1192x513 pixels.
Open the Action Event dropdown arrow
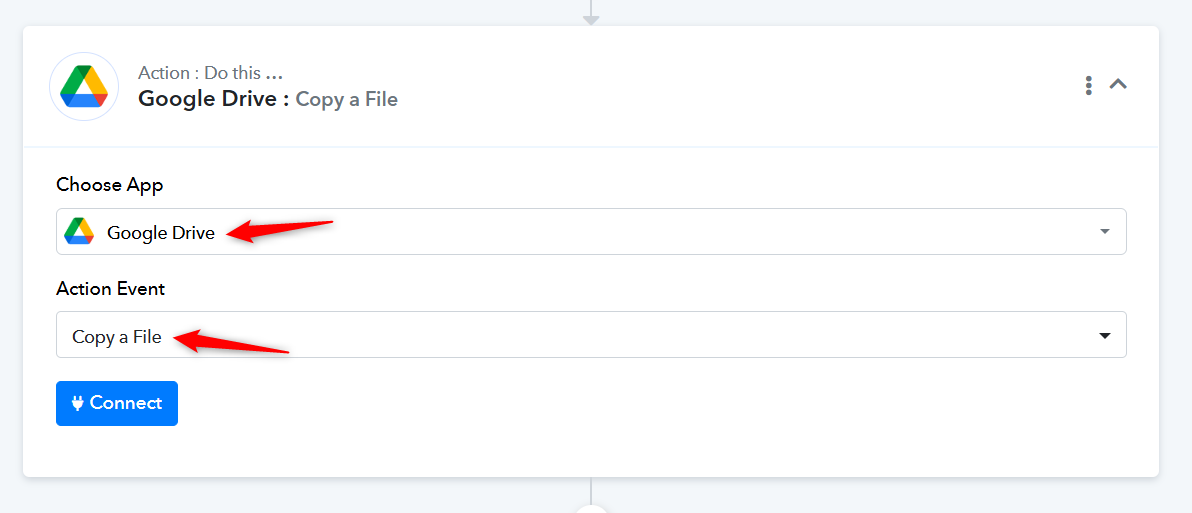coord(1105,336)
